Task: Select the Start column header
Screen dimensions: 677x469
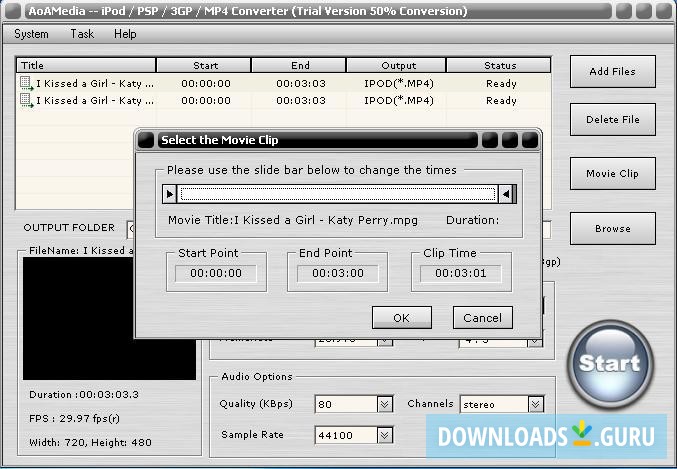Action: point(204,65)
